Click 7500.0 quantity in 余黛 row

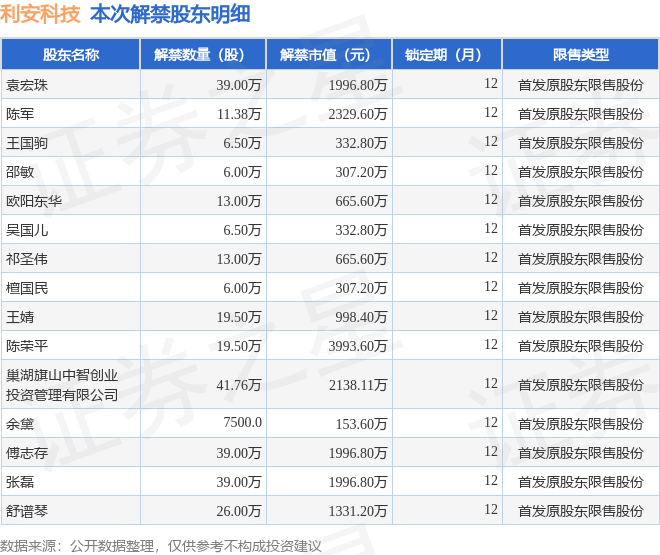(243, 422)
